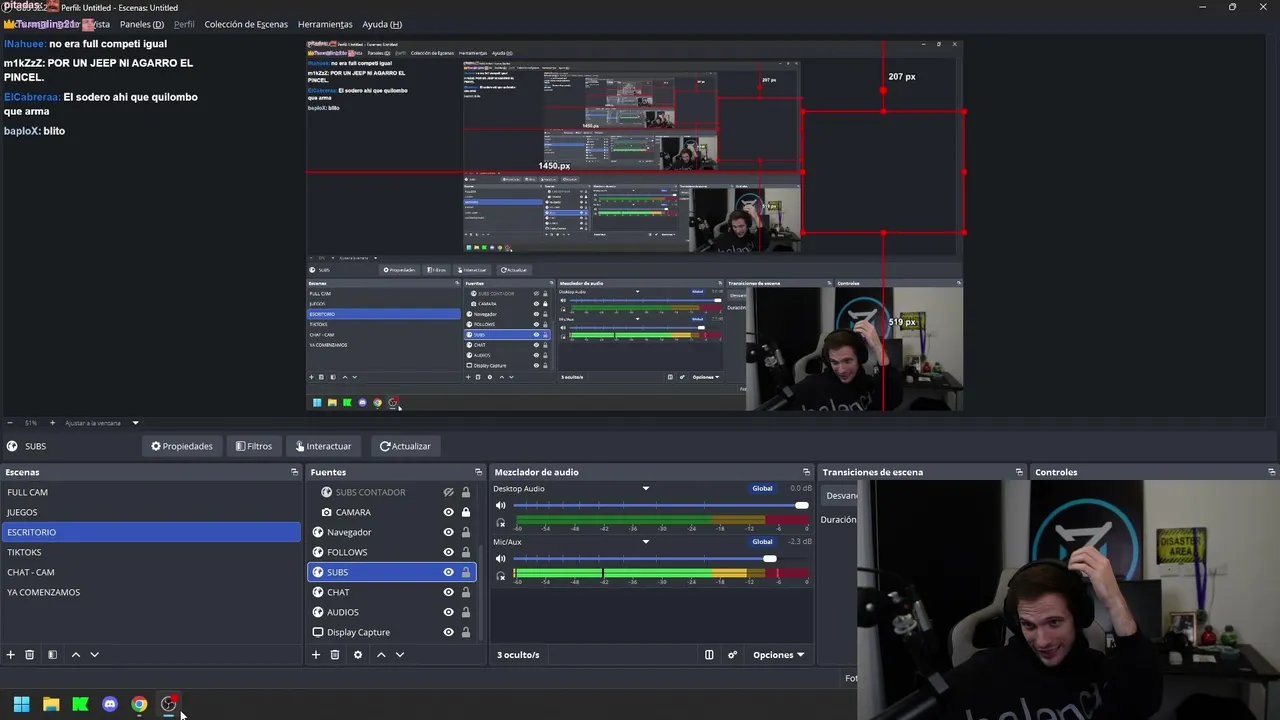This screenshot has height=720, width=1280.
Task: Undock the Escenas panel
Action: point(294,472)
